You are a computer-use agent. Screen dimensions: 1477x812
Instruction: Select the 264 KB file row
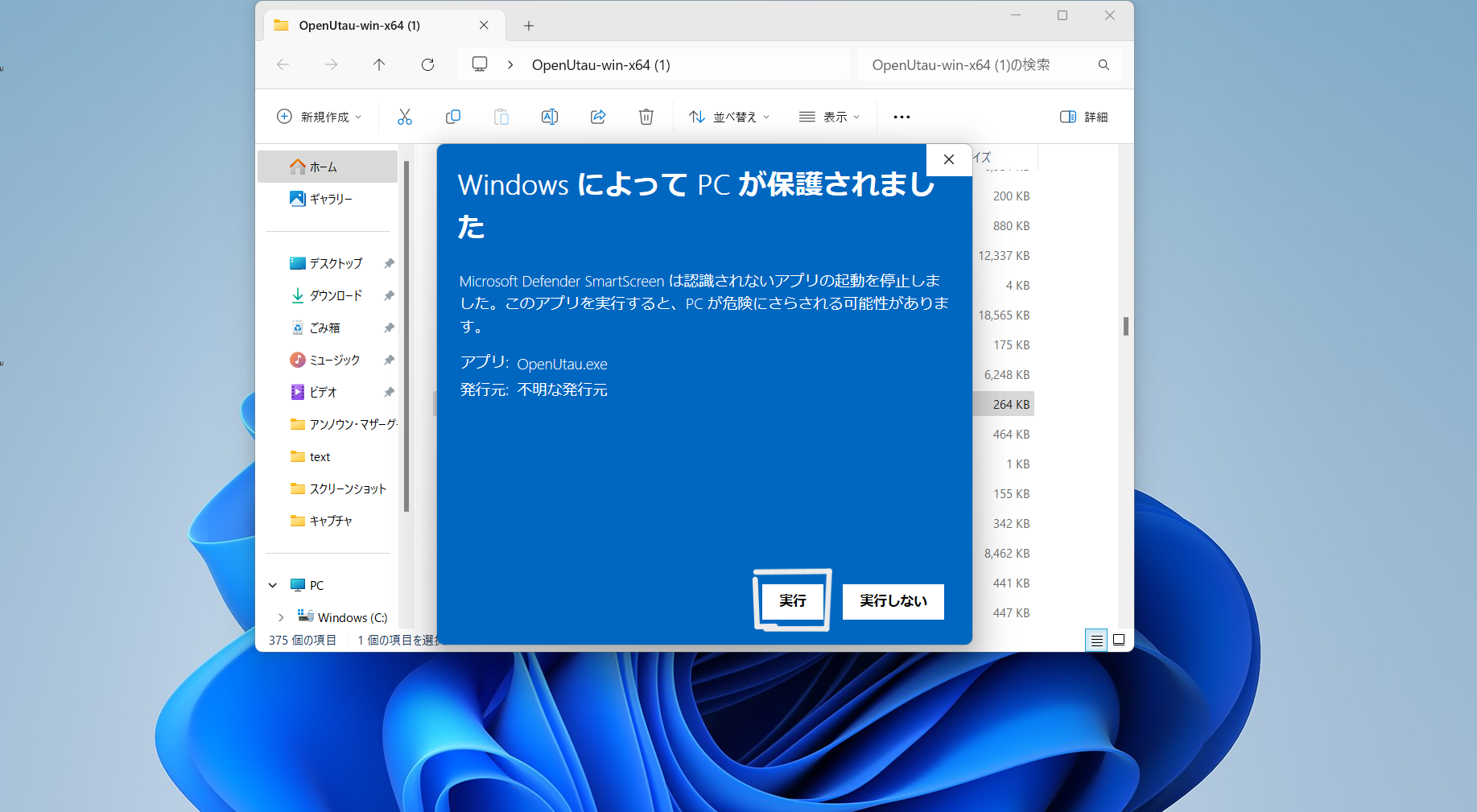[1003, 404]
